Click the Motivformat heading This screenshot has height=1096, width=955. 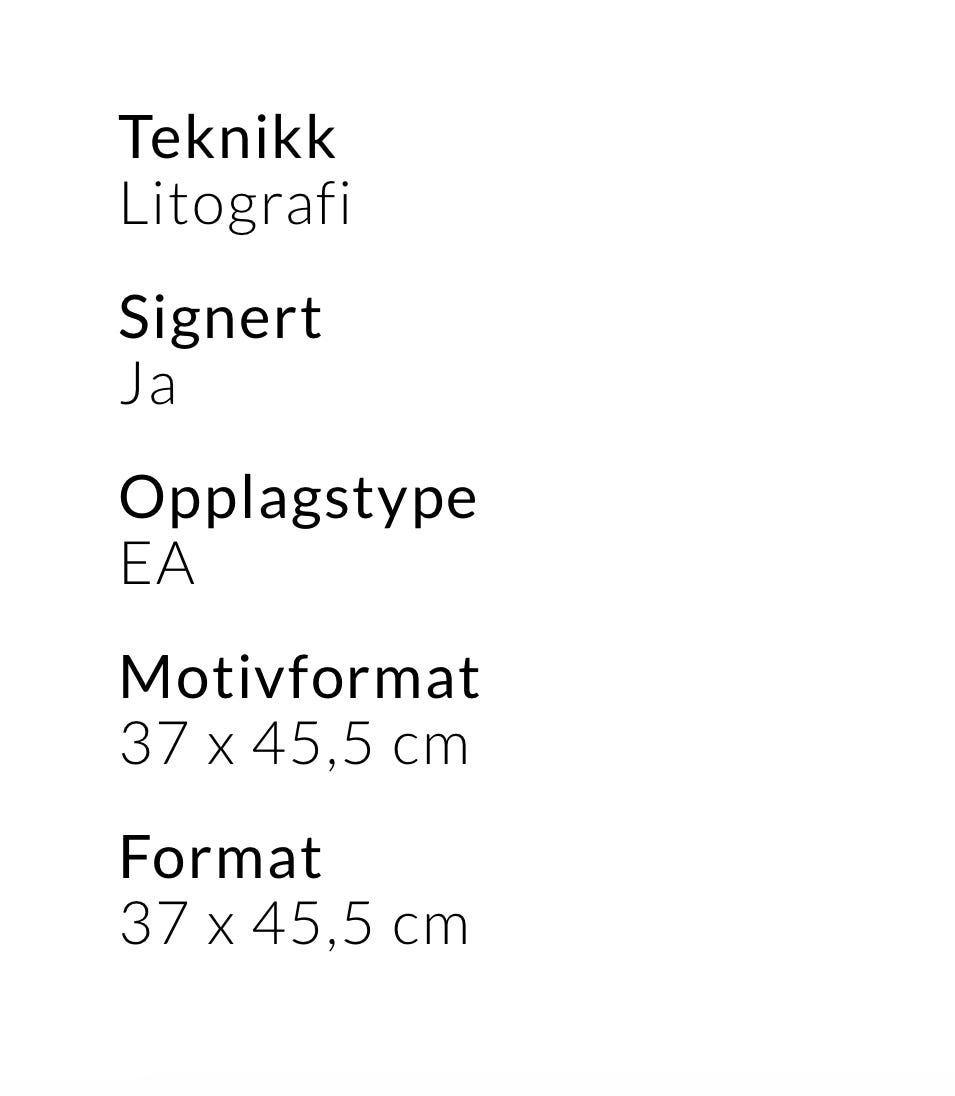click(299, 677)
